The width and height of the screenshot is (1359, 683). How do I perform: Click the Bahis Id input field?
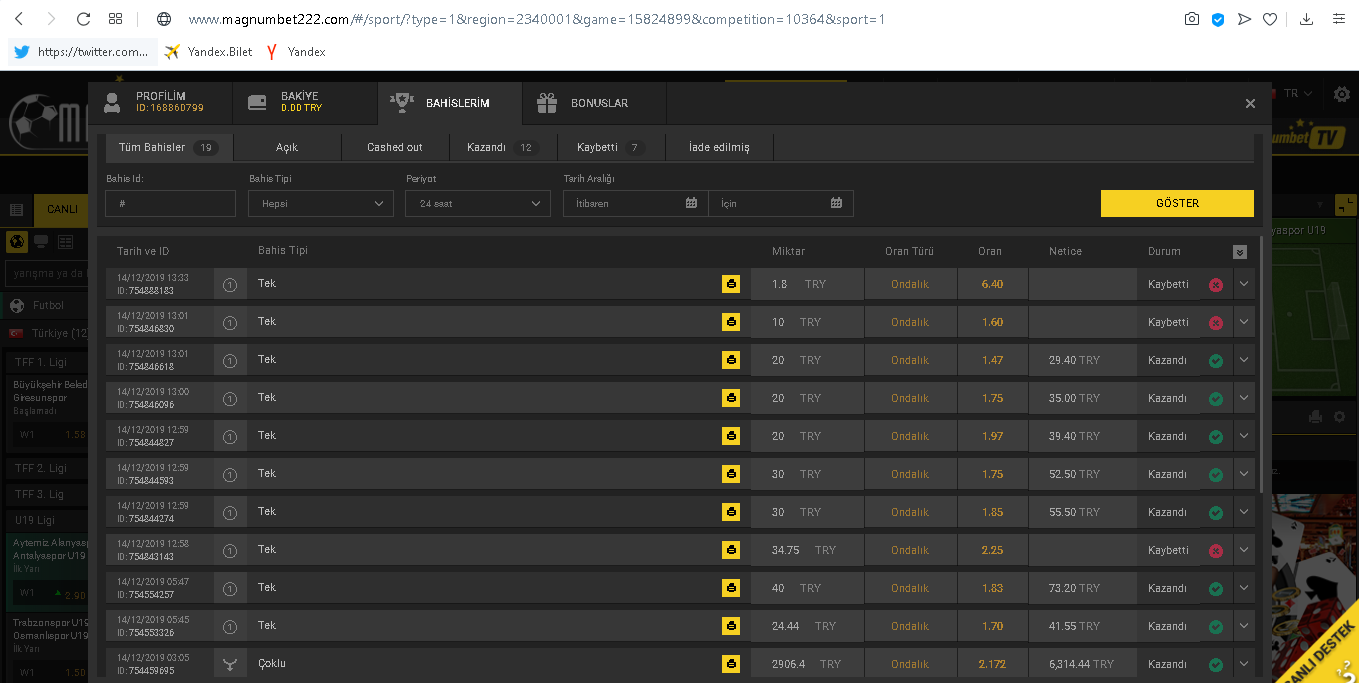(x=170, y=203)
